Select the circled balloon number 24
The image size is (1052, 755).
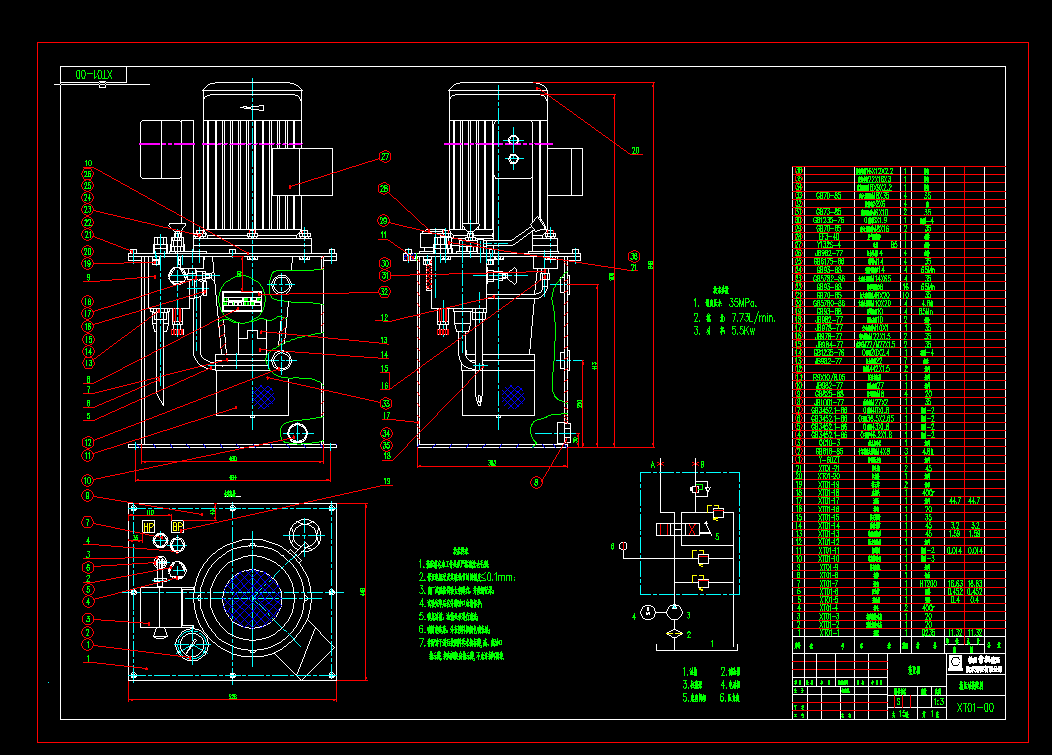[x=88, y=198]
